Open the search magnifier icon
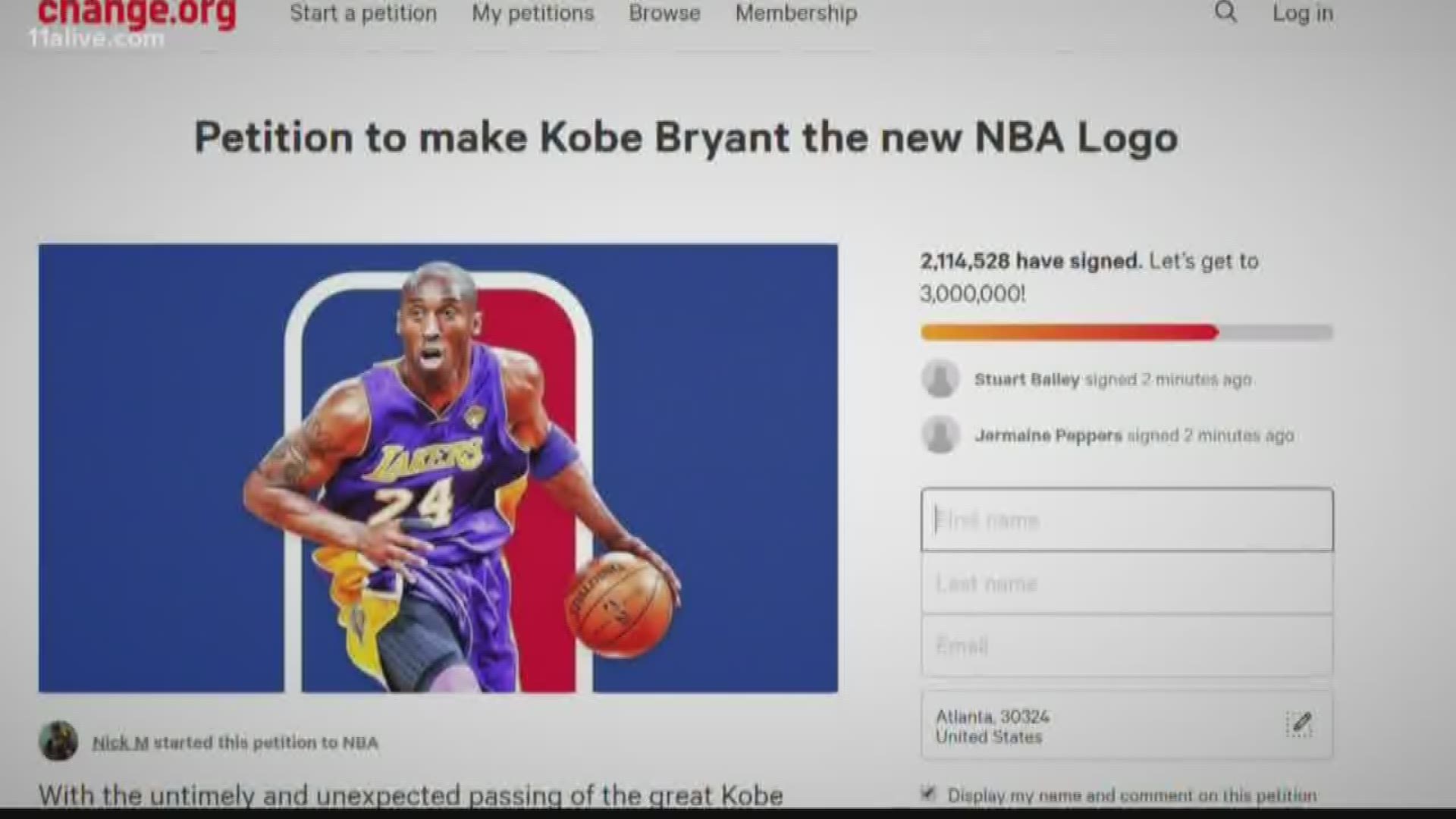Viewport: 1456px width, 819px height. click(1225, 12)
